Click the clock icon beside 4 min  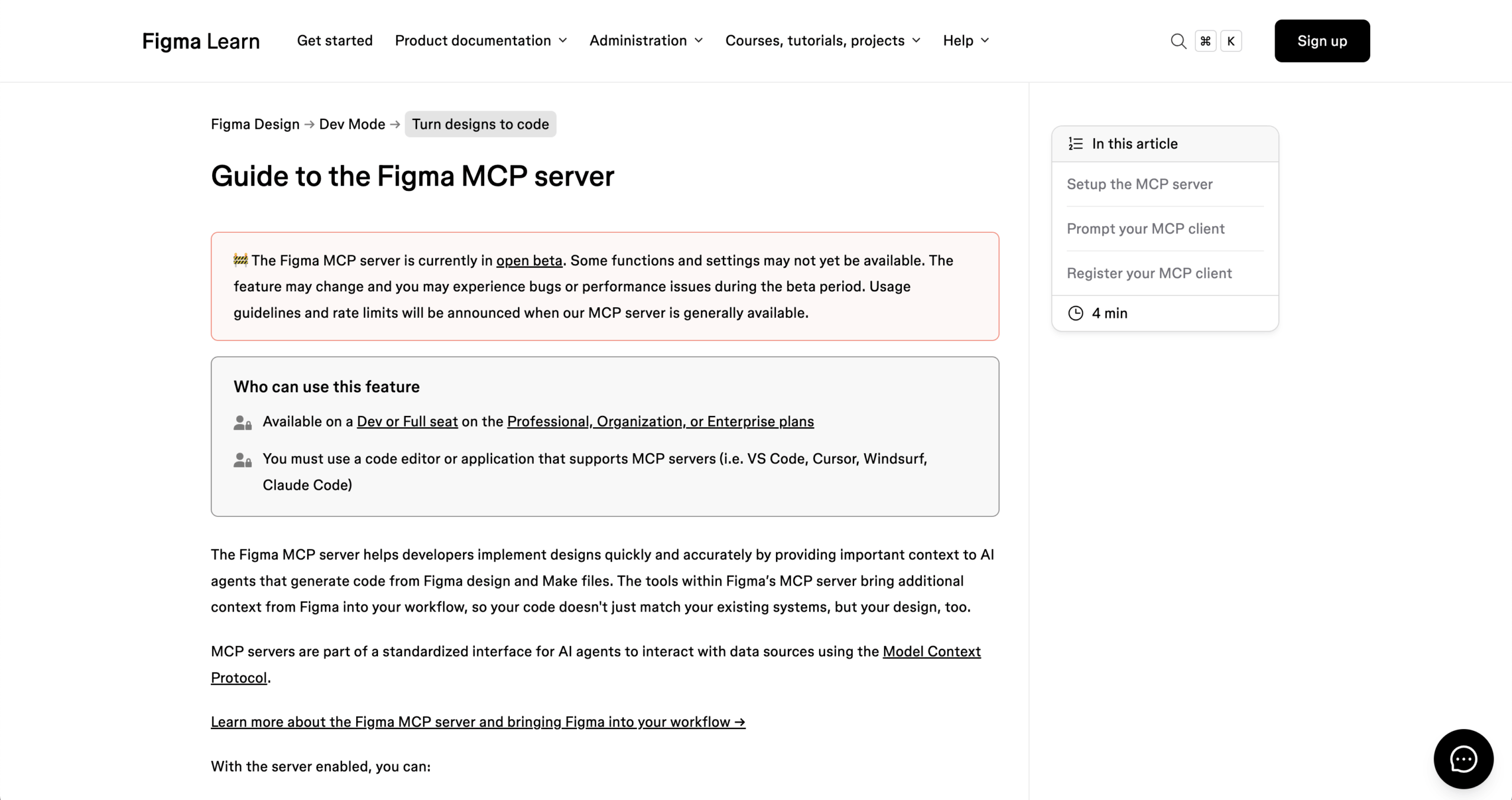pos(1076,313)
